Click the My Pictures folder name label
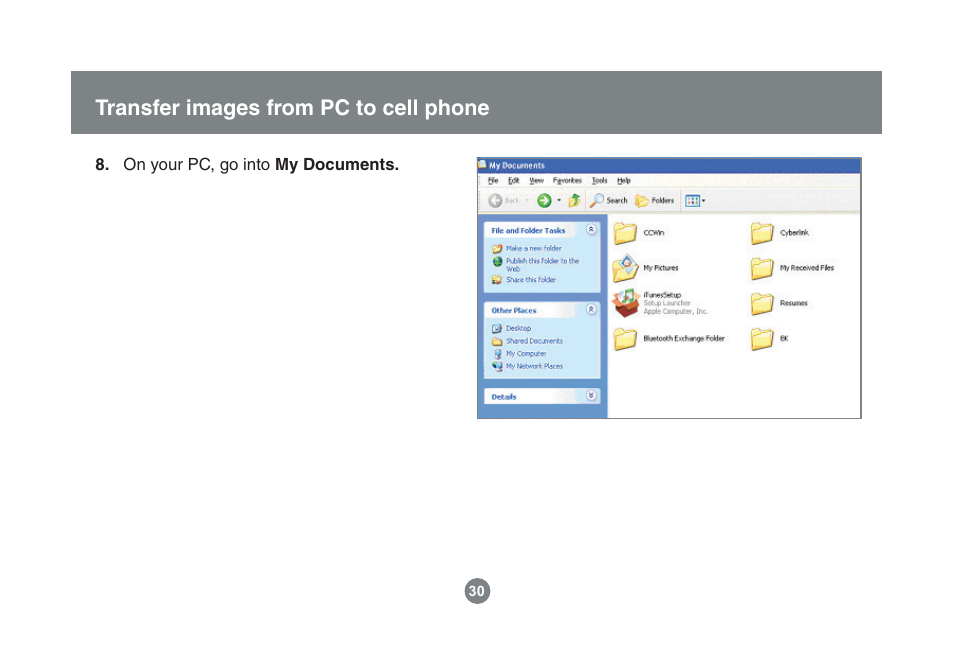Image resolution: width=954 pixels, height=664 pixels. [x=661, y=268]
